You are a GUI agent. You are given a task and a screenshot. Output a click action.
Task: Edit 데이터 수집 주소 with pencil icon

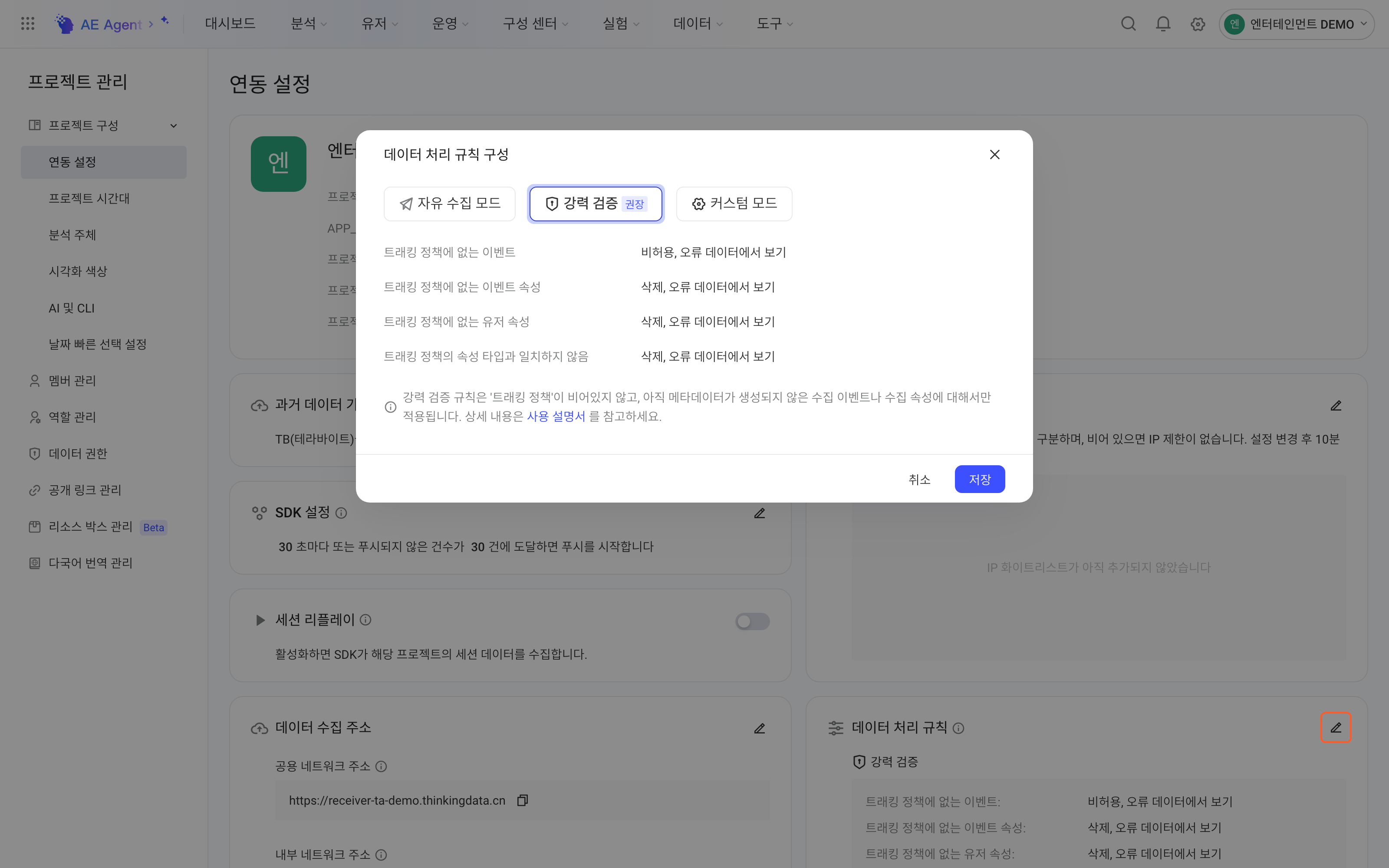[759, 728]
